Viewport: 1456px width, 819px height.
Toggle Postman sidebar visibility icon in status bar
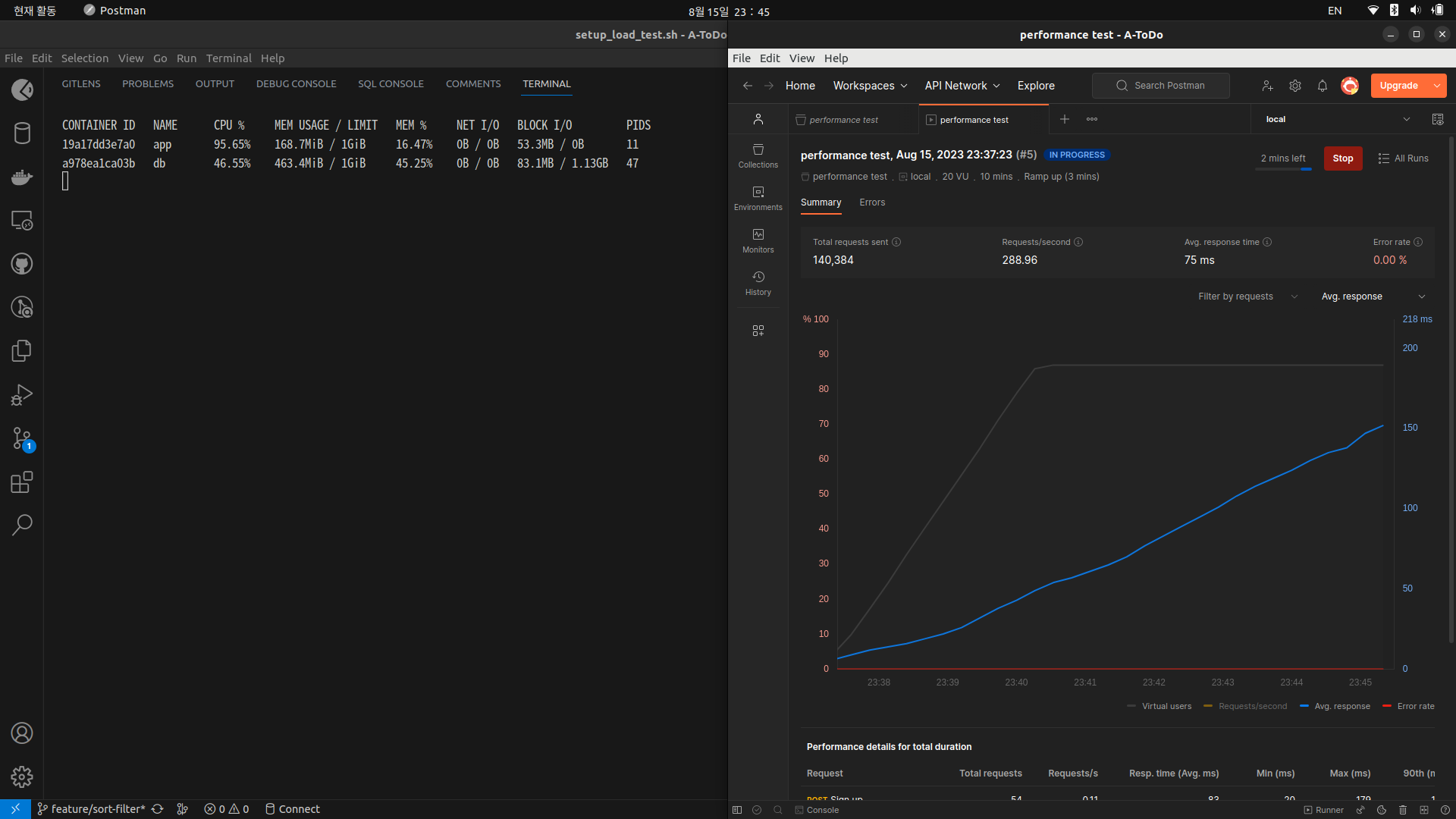pyautogui.click(x=737, y=810)
